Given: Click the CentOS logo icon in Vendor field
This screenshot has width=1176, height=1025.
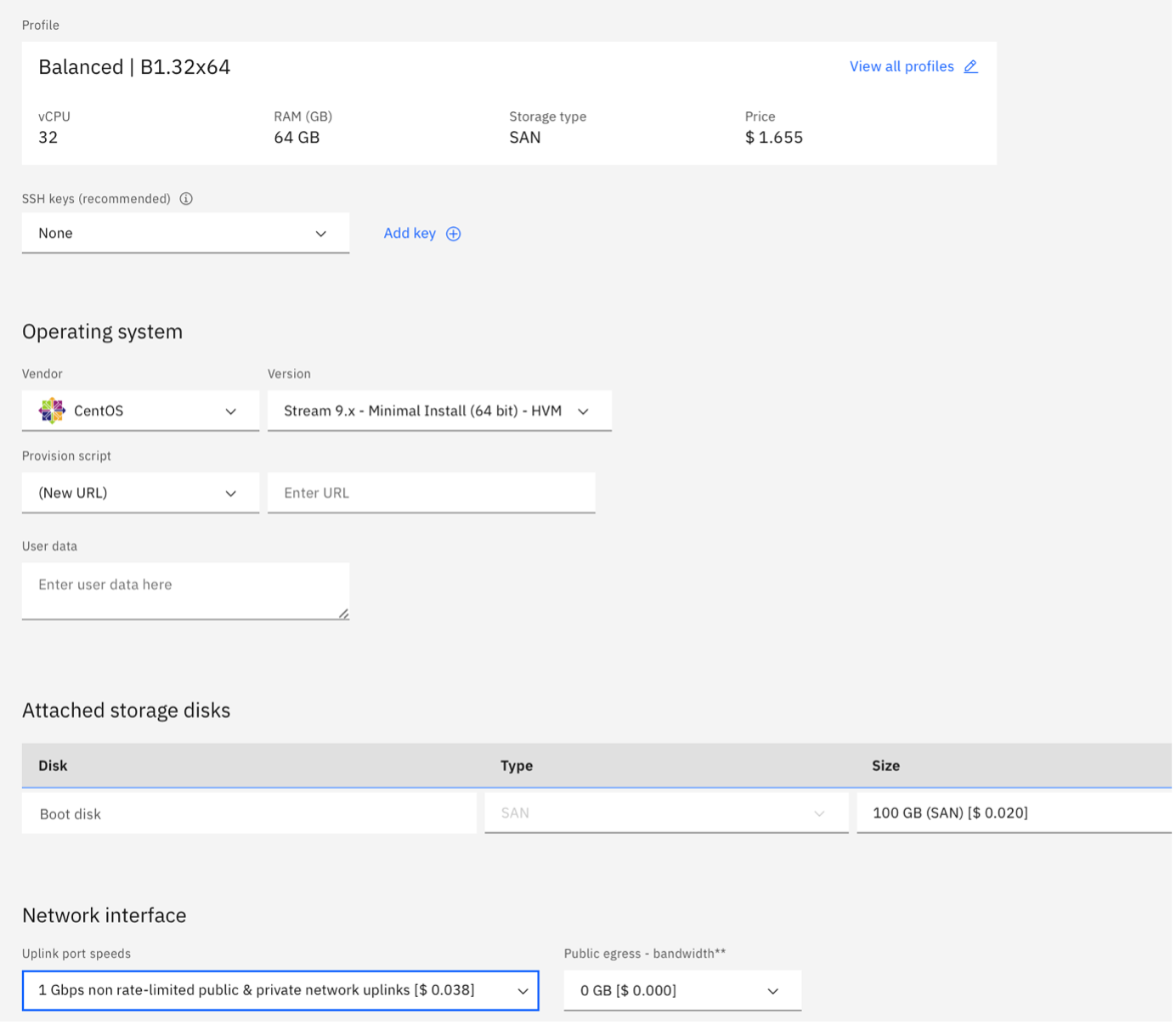Looking at the screenshot, I should click(52, 411).
